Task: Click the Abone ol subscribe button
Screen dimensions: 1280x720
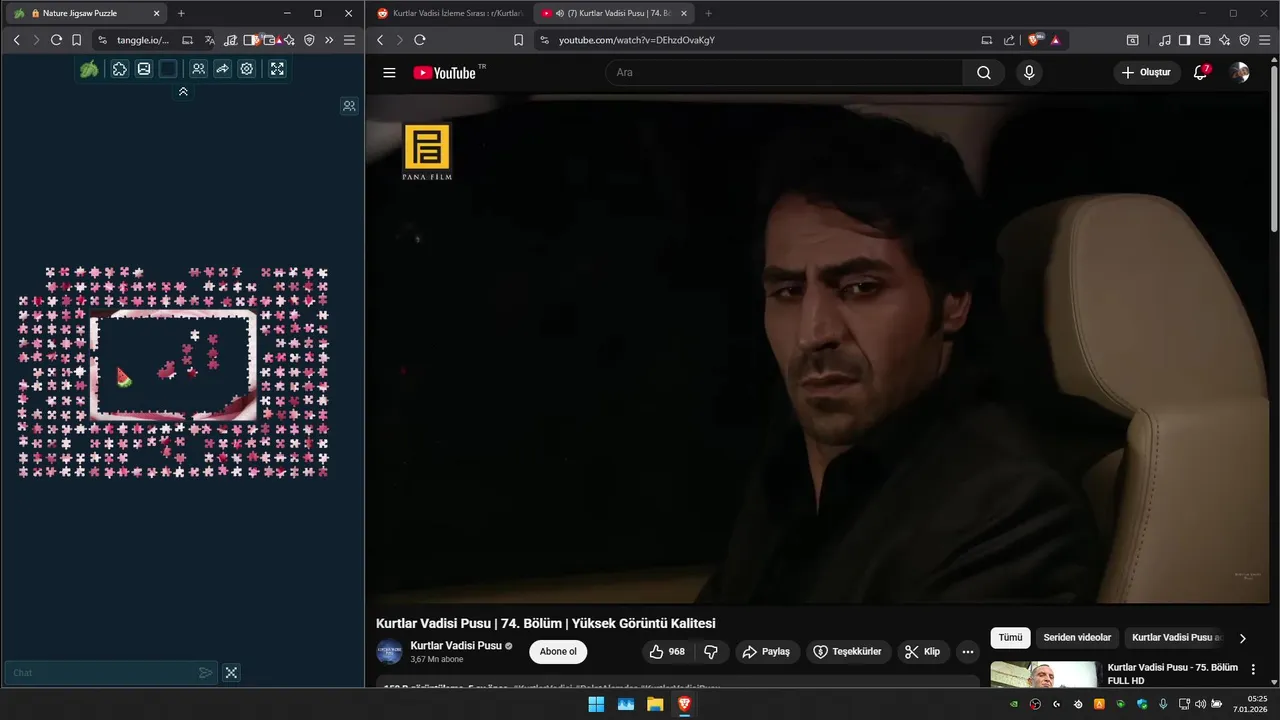Action: pos(558,652)
